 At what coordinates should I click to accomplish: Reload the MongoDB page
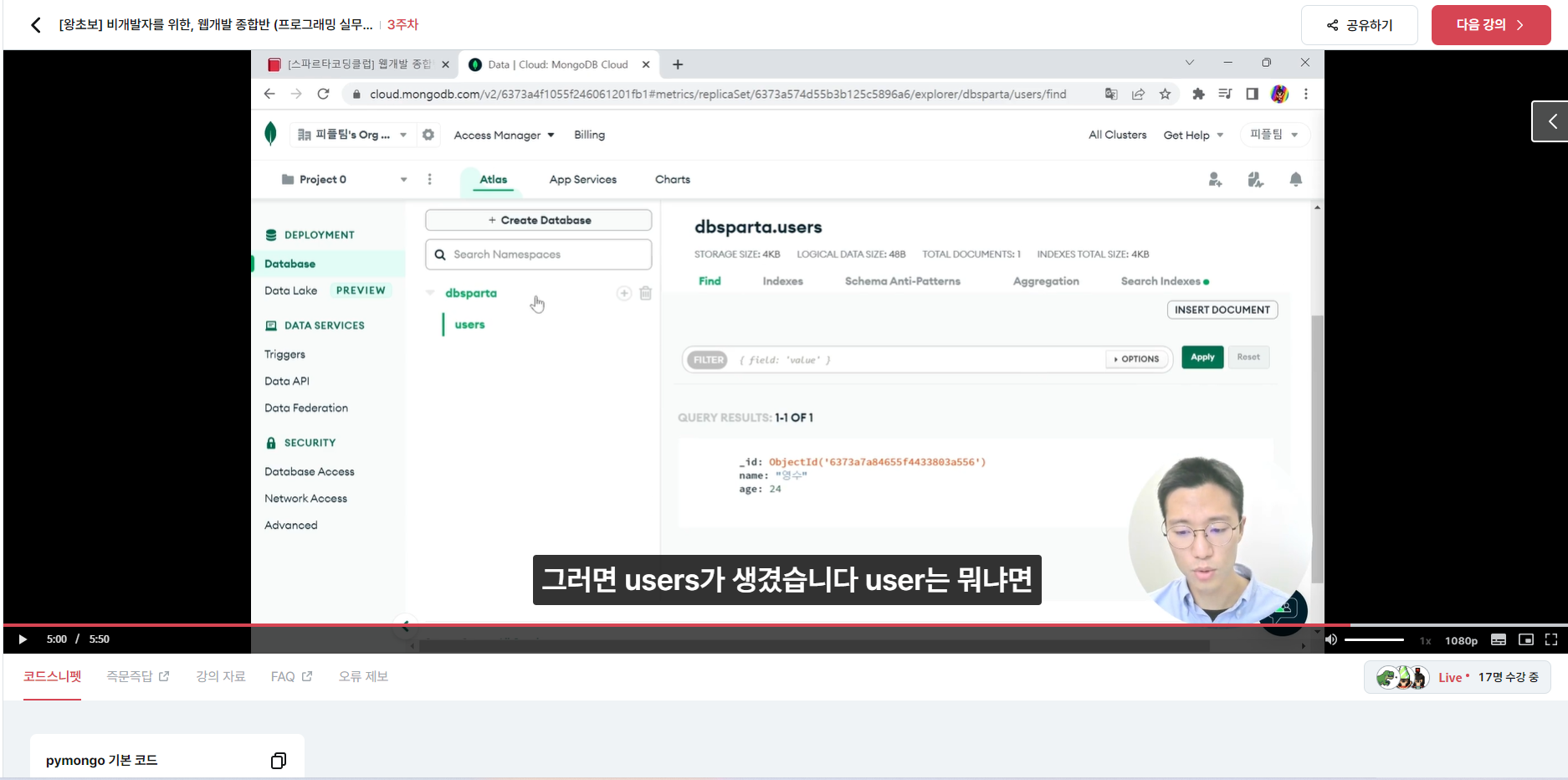[x=323, y=94]
